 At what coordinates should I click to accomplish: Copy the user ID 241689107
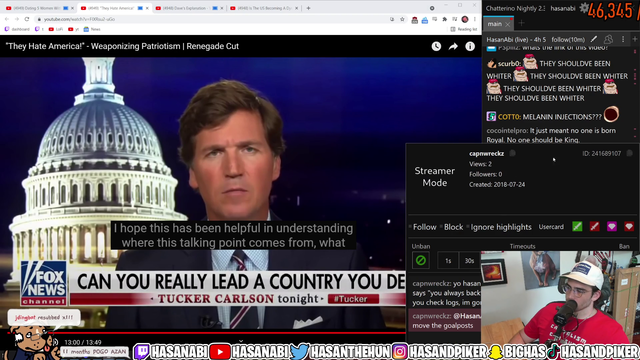629,153
